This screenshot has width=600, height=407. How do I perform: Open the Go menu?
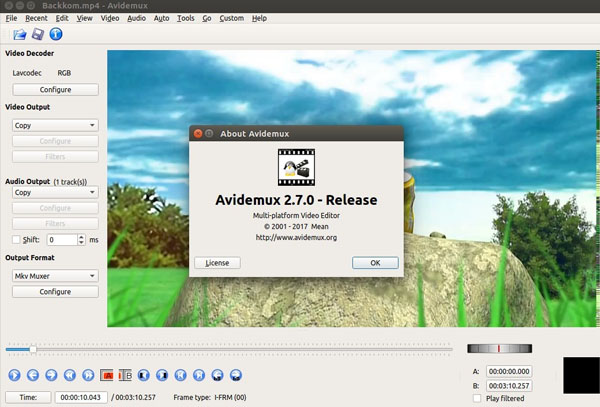pyautogui.click(x=207, y=18)
